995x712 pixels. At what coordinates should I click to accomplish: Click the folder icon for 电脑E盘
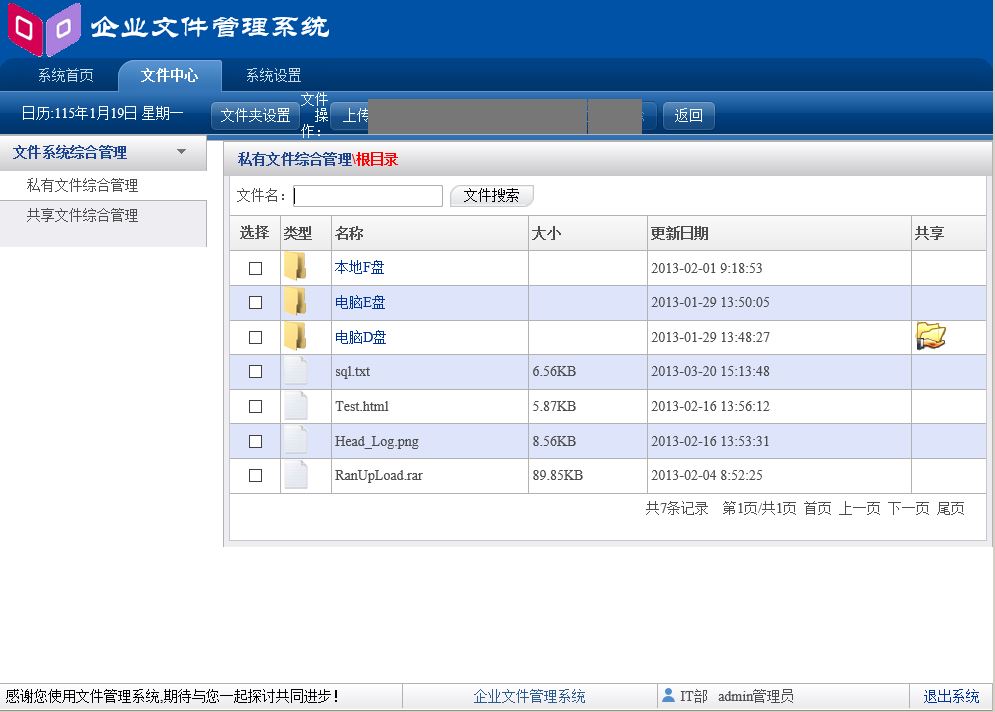[295, 302]
